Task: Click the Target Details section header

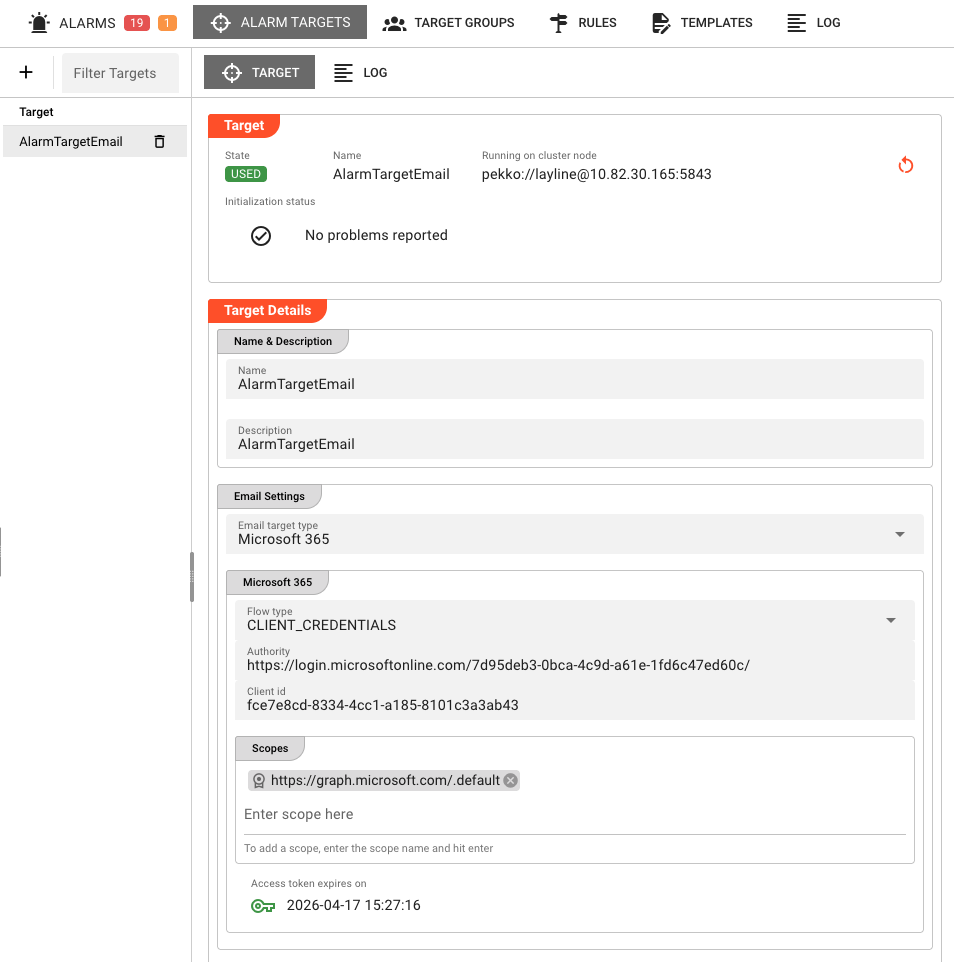Action: point(267,310)
